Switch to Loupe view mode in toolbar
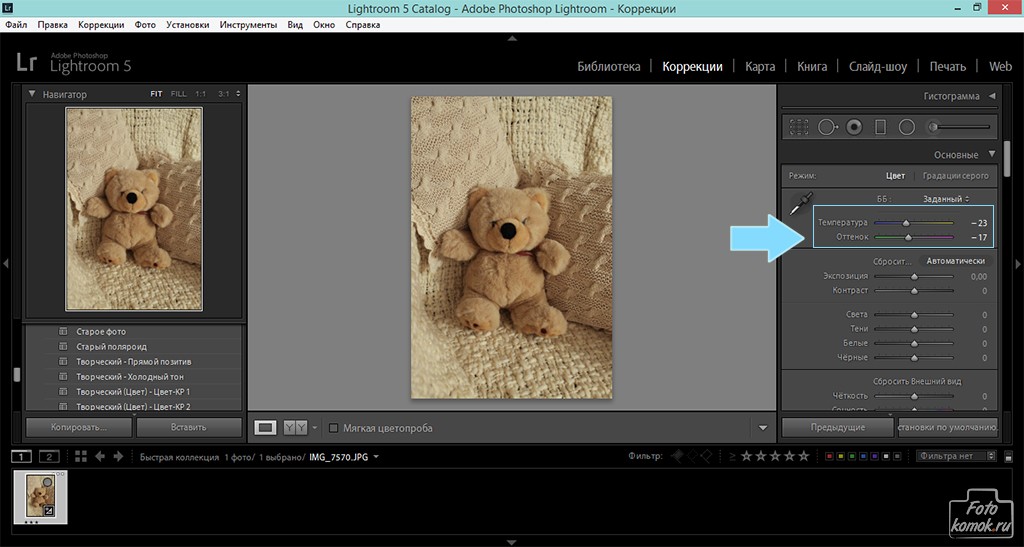The image size is (1024, 547). tap(265, 428)
